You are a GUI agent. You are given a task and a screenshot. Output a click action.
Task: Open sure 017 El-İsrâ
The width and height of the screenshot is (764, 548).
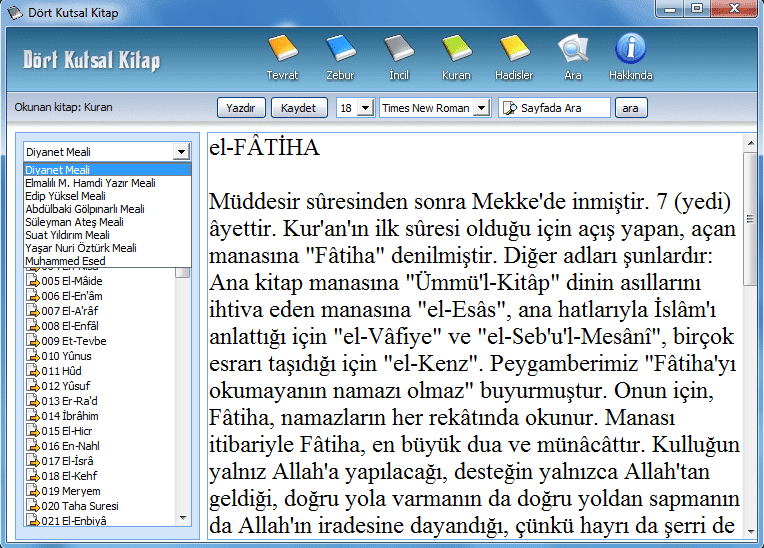67,461
